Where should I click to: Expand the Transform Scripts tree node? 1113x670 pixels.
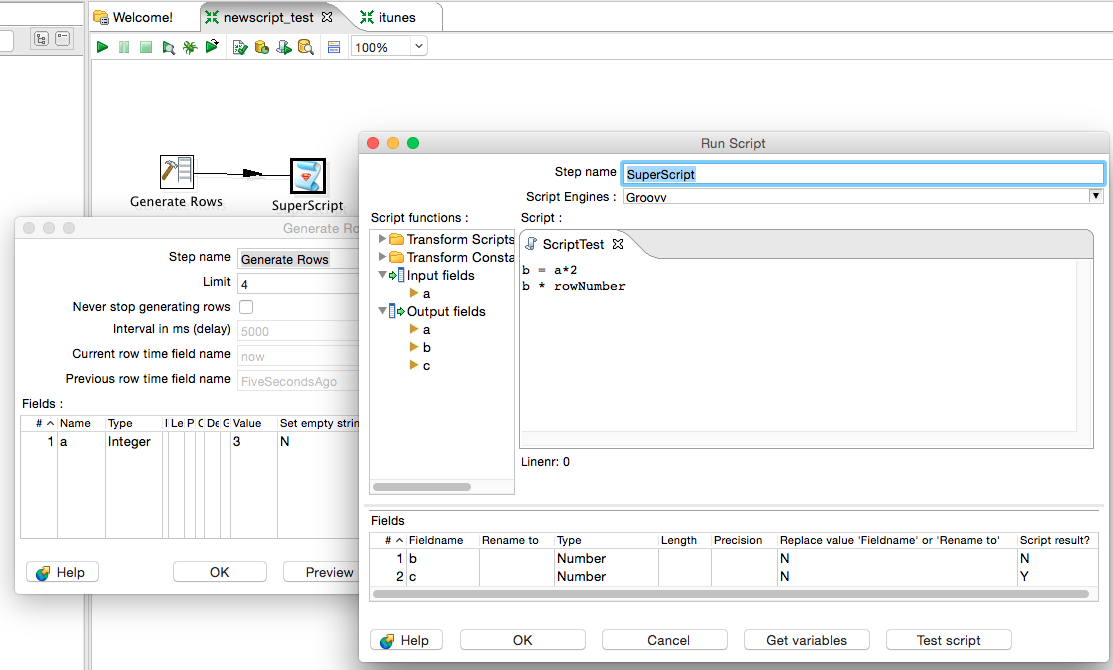pos(382,238)
